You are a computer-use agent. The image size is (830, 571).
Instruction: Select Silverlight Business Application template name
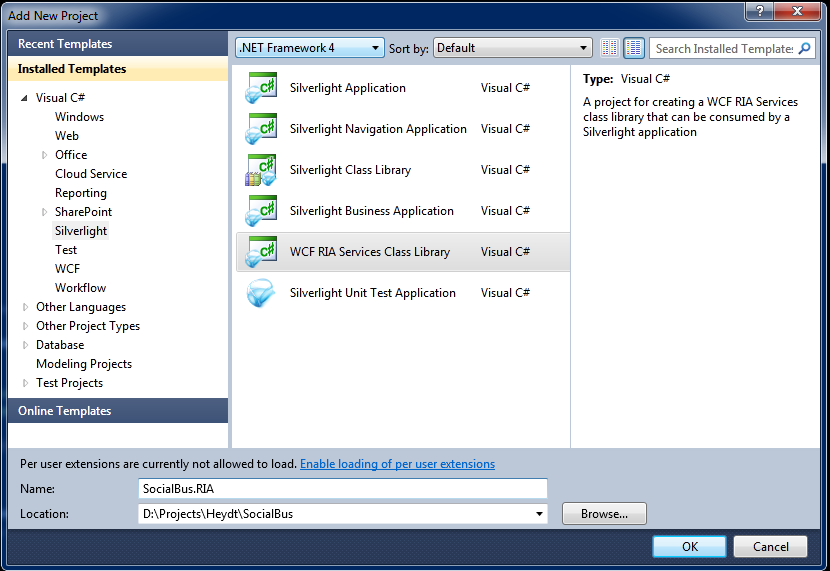click(x=372, y=211)
